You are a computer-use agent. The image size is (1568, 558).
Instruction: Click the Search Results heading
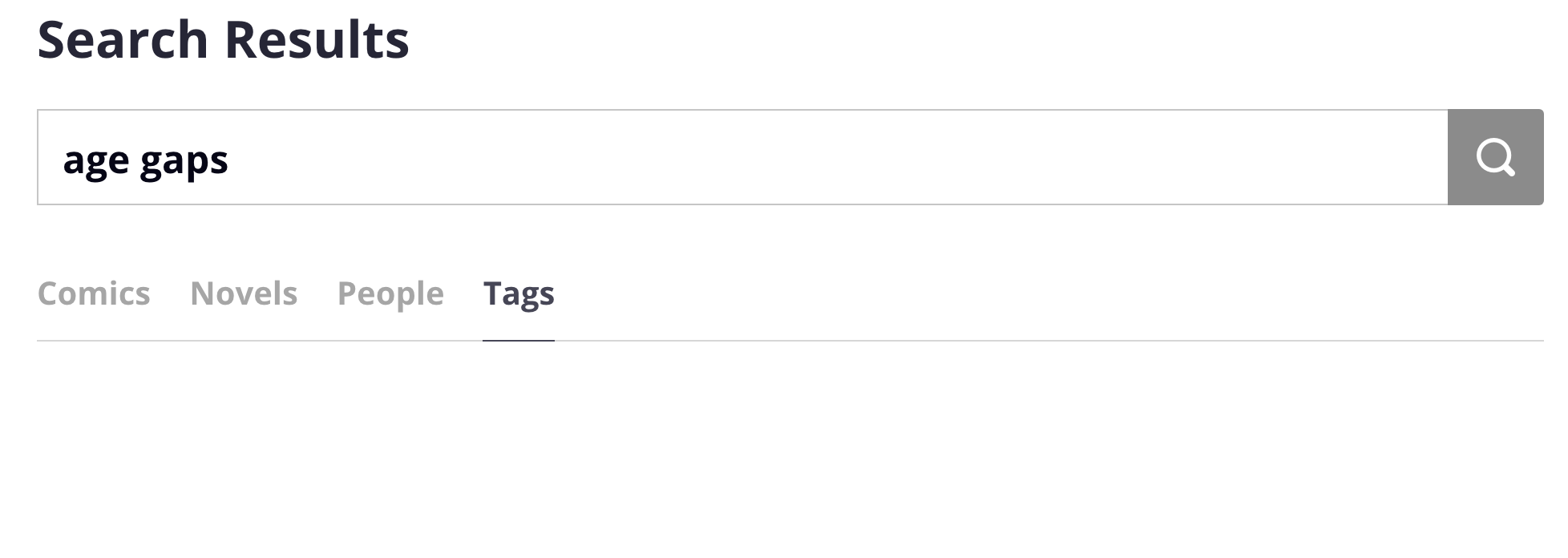pyautogui.click(x=223, y=39)
